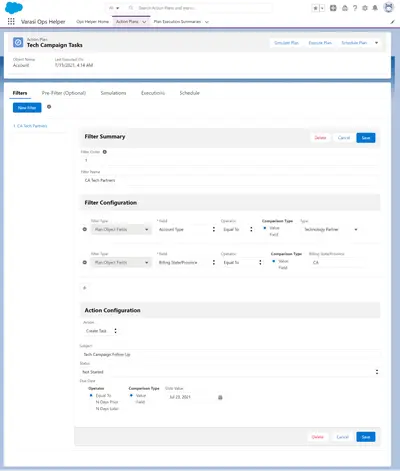Click Cancel in the bottom footer bar
The width and height of the screenshot is (400, 471).
pyautogui.click(x=342, y=437)
